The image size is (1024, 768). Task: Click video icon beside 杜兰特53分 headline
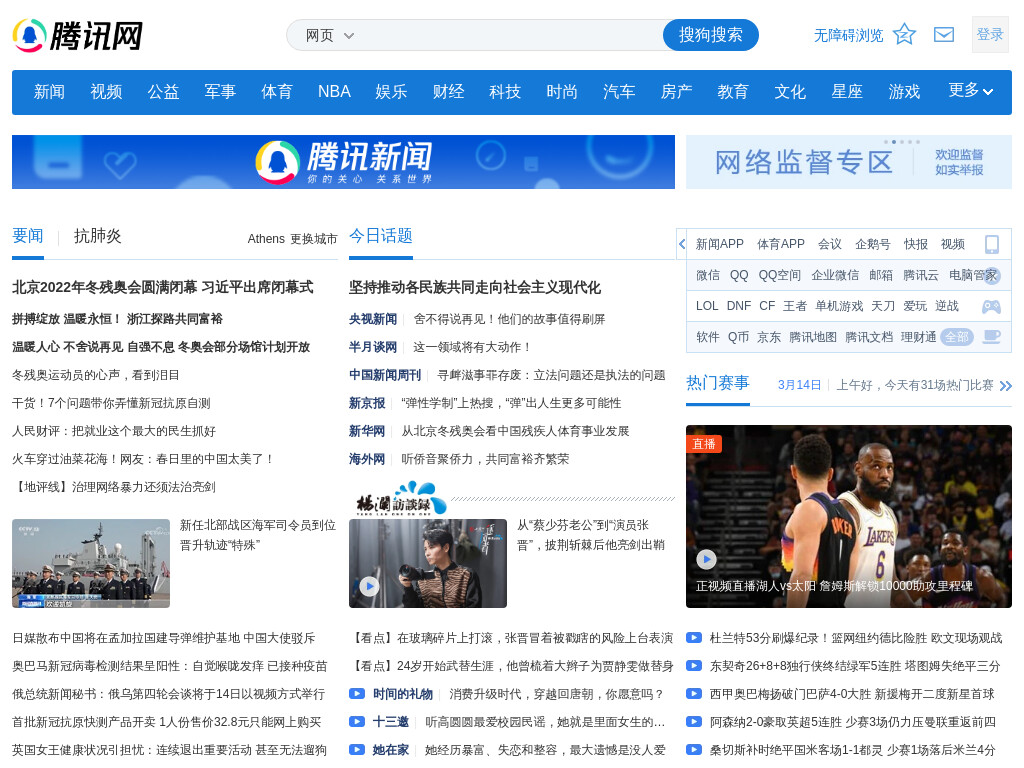coord(694,637)
